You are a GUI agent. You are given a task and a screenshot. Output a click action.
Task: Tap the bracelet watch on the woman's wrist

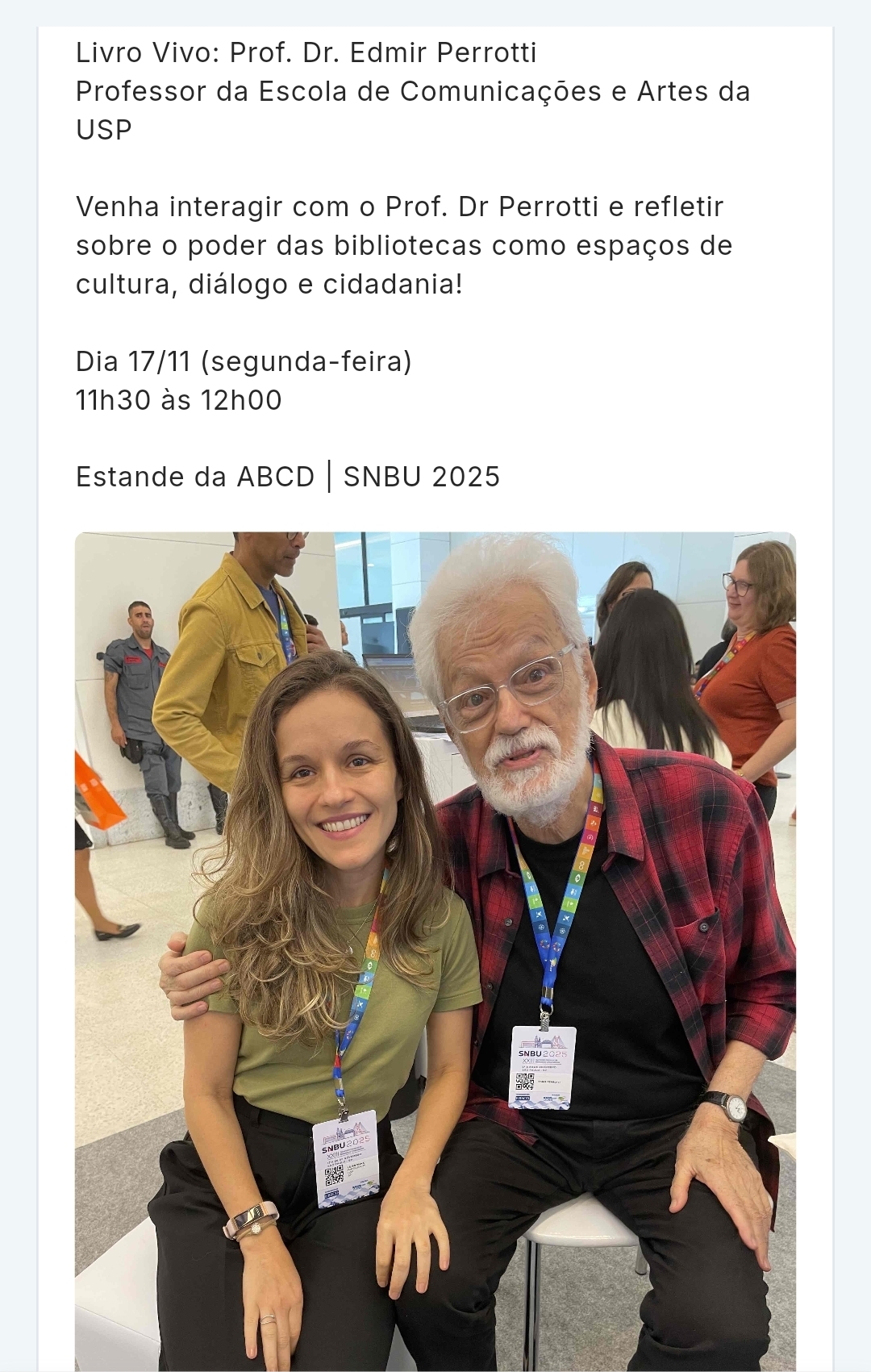click(x=250, y=1220)
